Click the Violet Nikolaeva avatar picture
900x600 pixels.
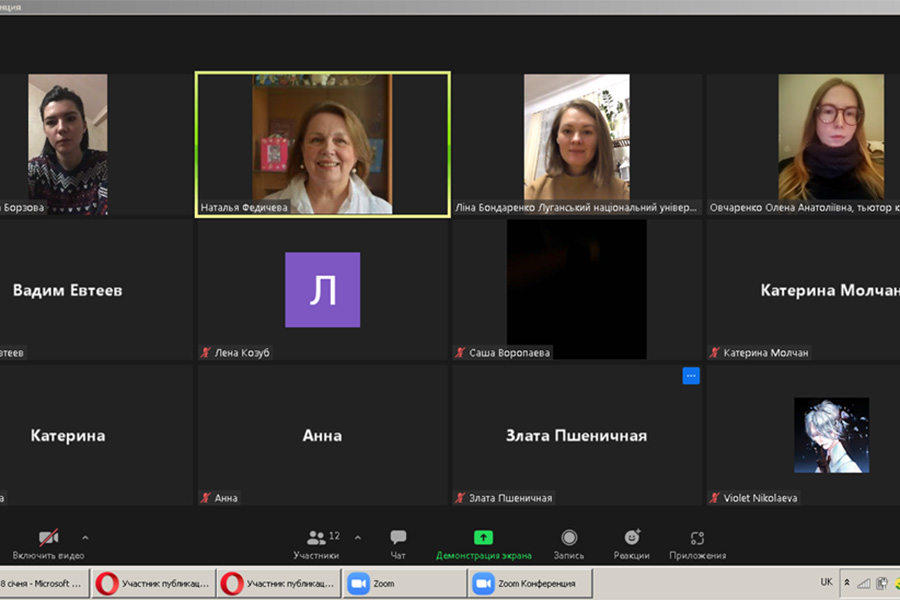[x=831, y=435]
